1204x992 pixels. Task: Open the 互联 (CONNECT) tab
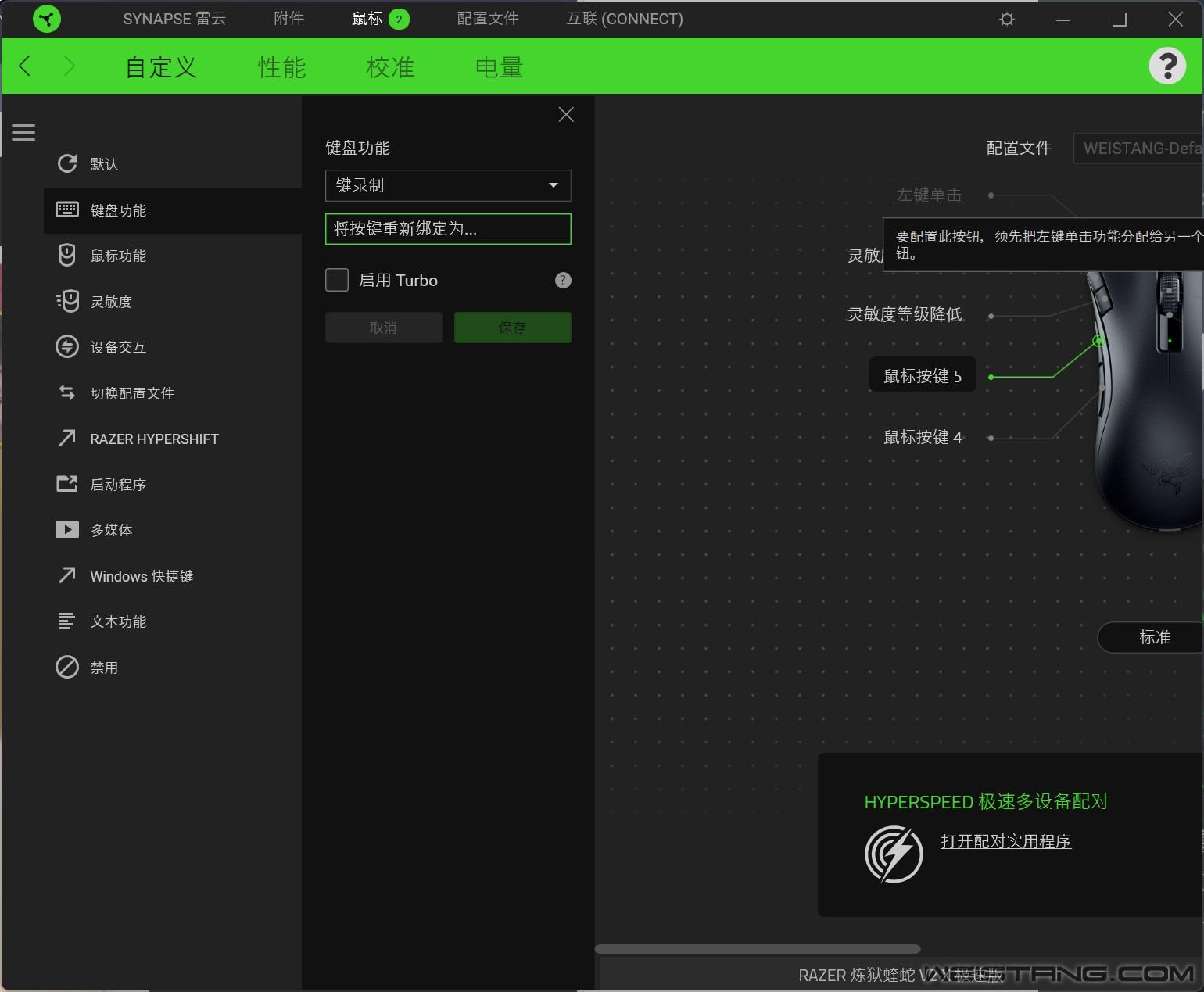point(625,19)
